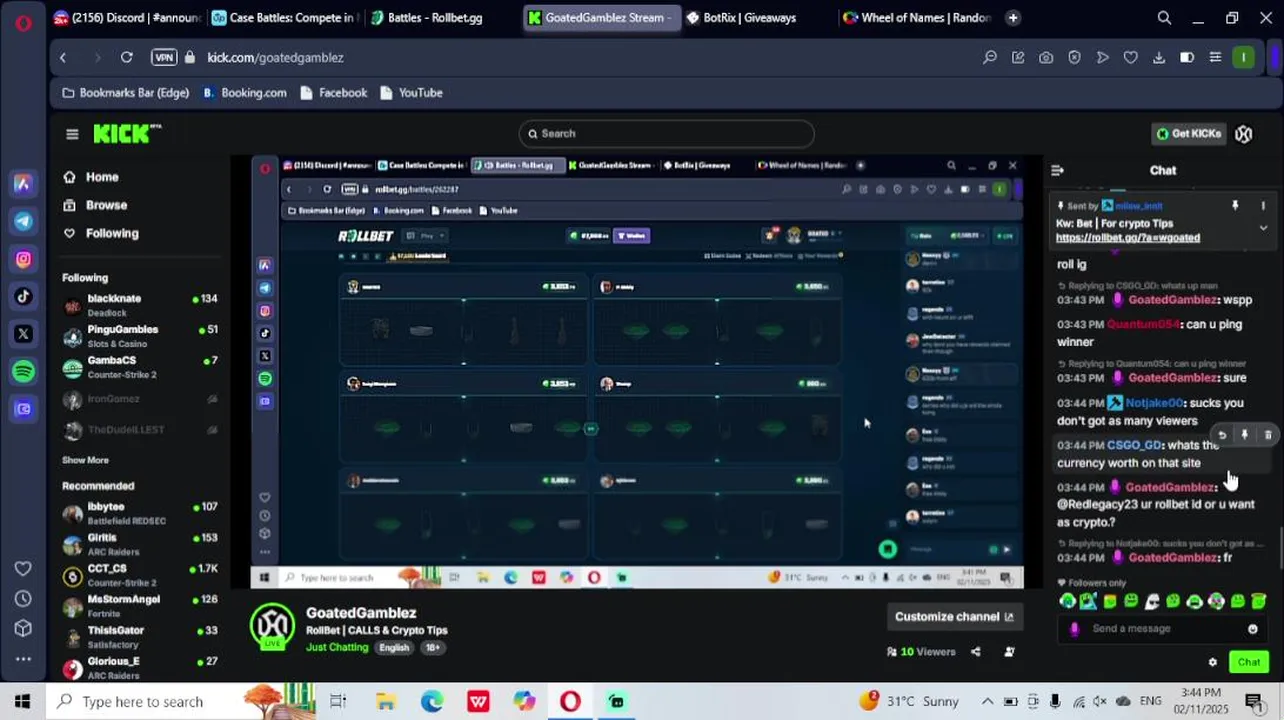The width and height of the screenshot is (1284, 720).
Task: Click Customize channel button
Action: [954, 617]
